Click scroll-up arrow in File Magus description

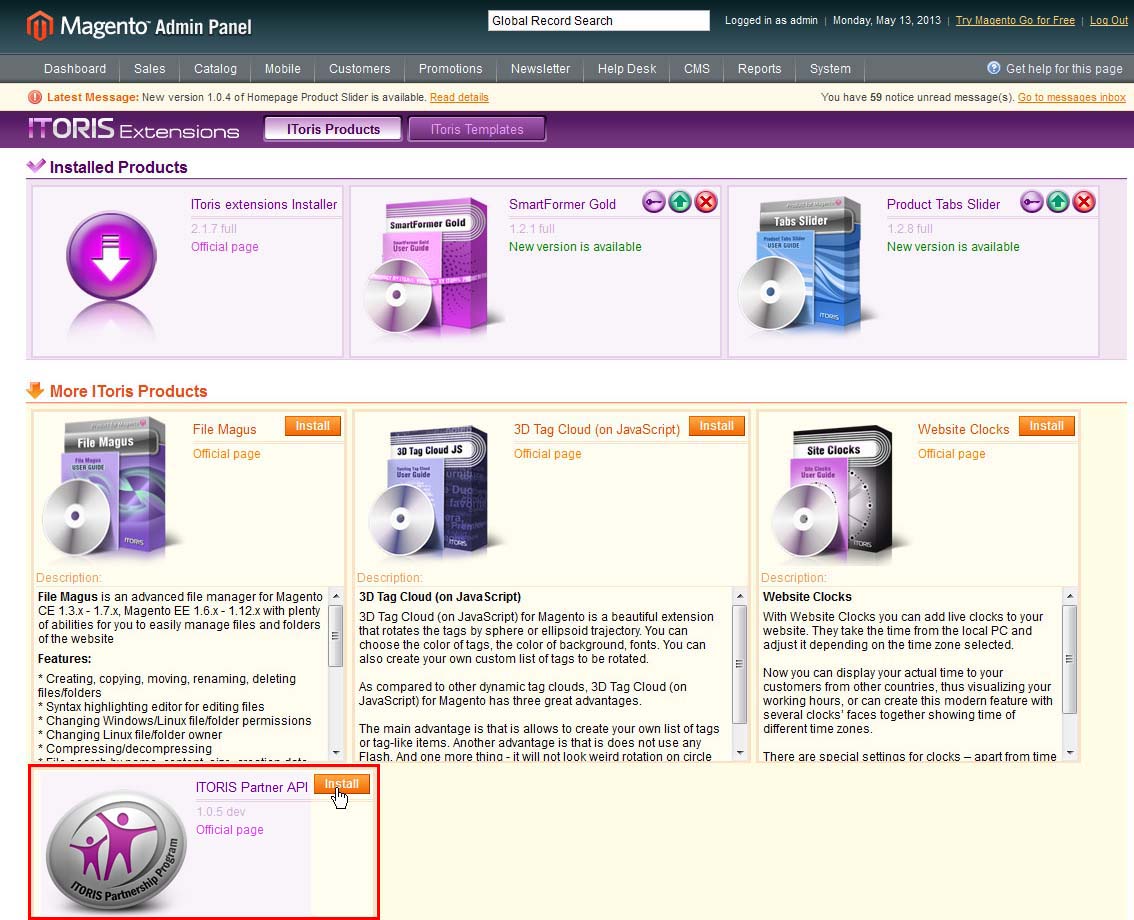(x=336, y=596)
